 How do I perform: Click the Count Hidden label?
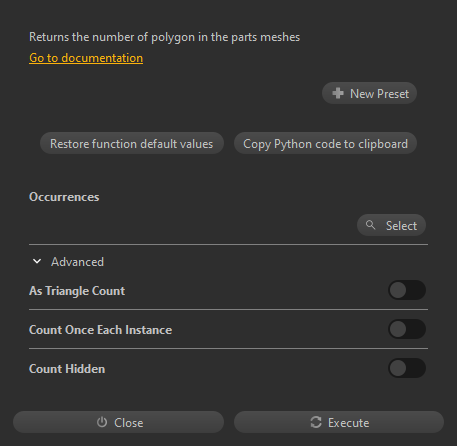pos(67,369)
